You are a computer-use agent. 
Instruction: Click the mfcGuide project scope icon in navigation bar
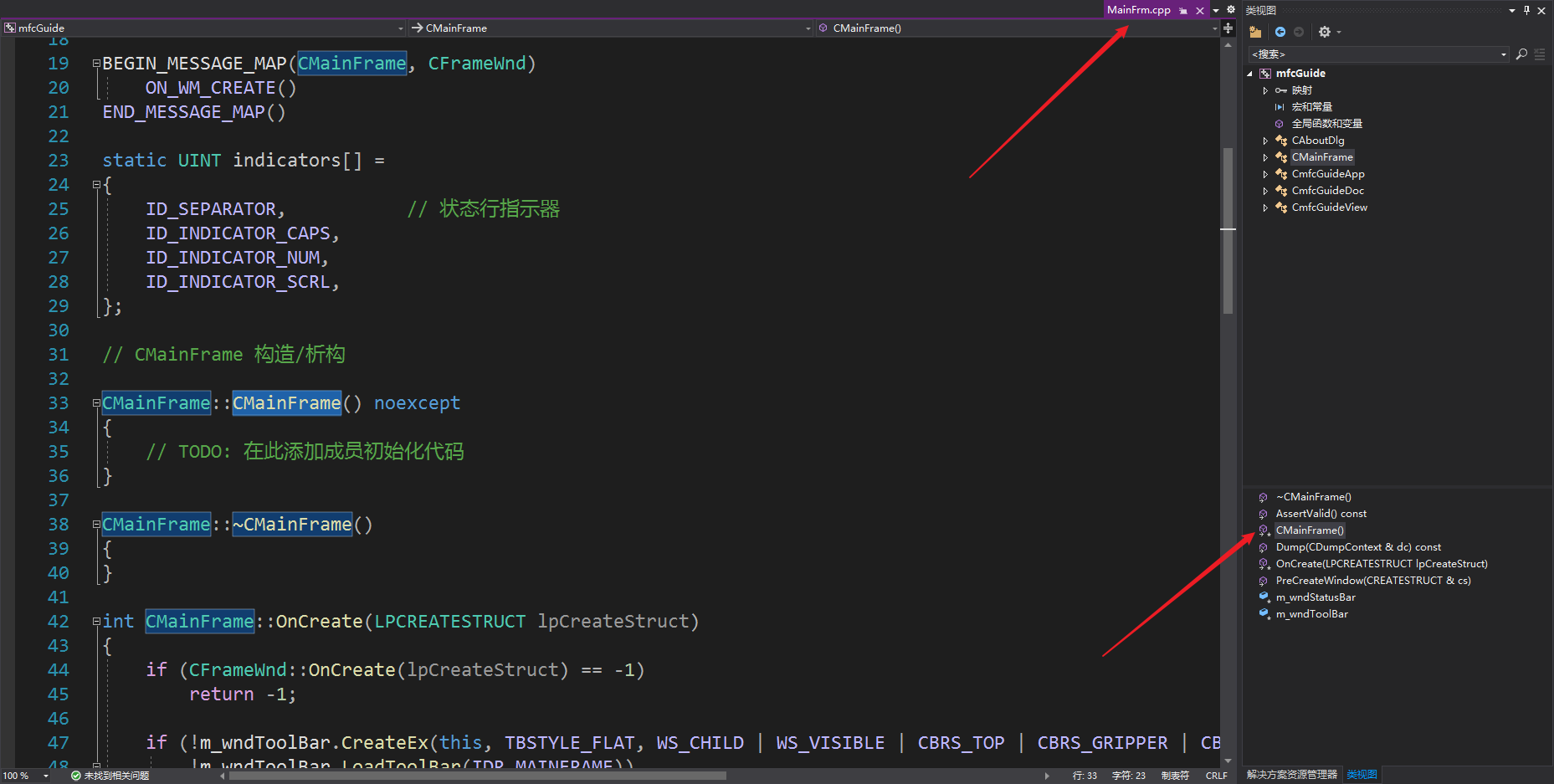click(10, 28)
